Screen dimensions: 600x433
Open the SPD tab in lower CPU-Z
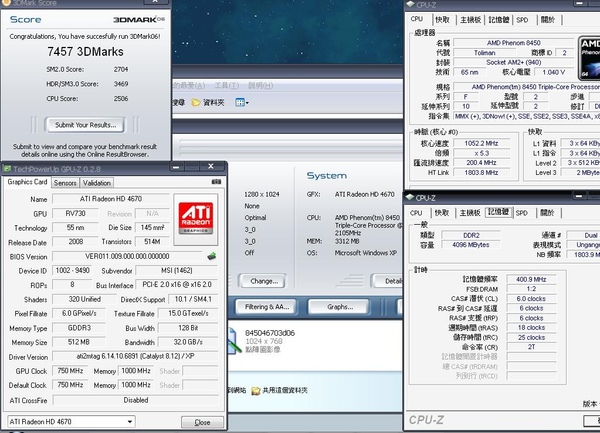tap(522, 213)
